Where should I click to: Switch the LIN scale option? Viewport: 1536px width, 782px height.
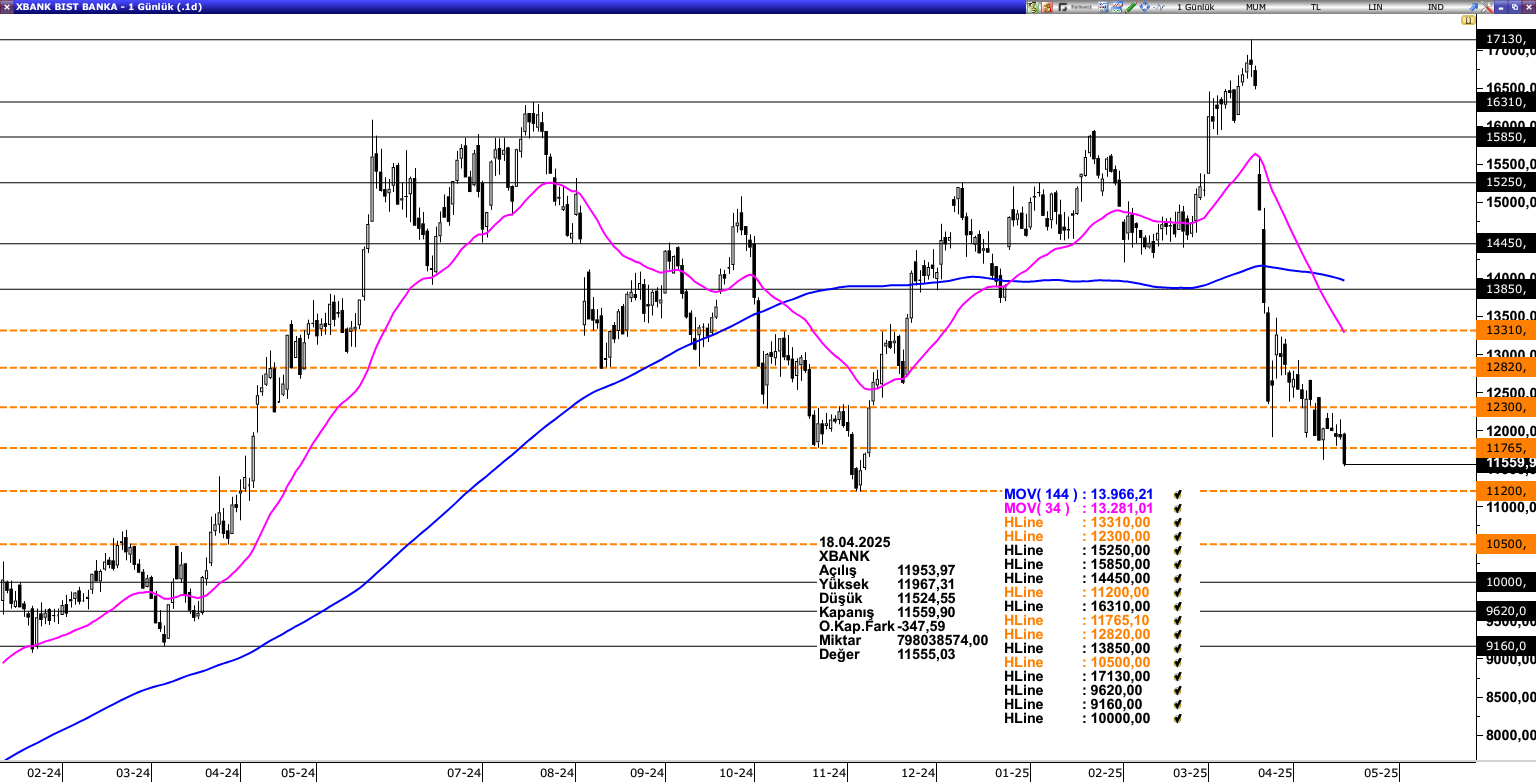(1375, 7)
